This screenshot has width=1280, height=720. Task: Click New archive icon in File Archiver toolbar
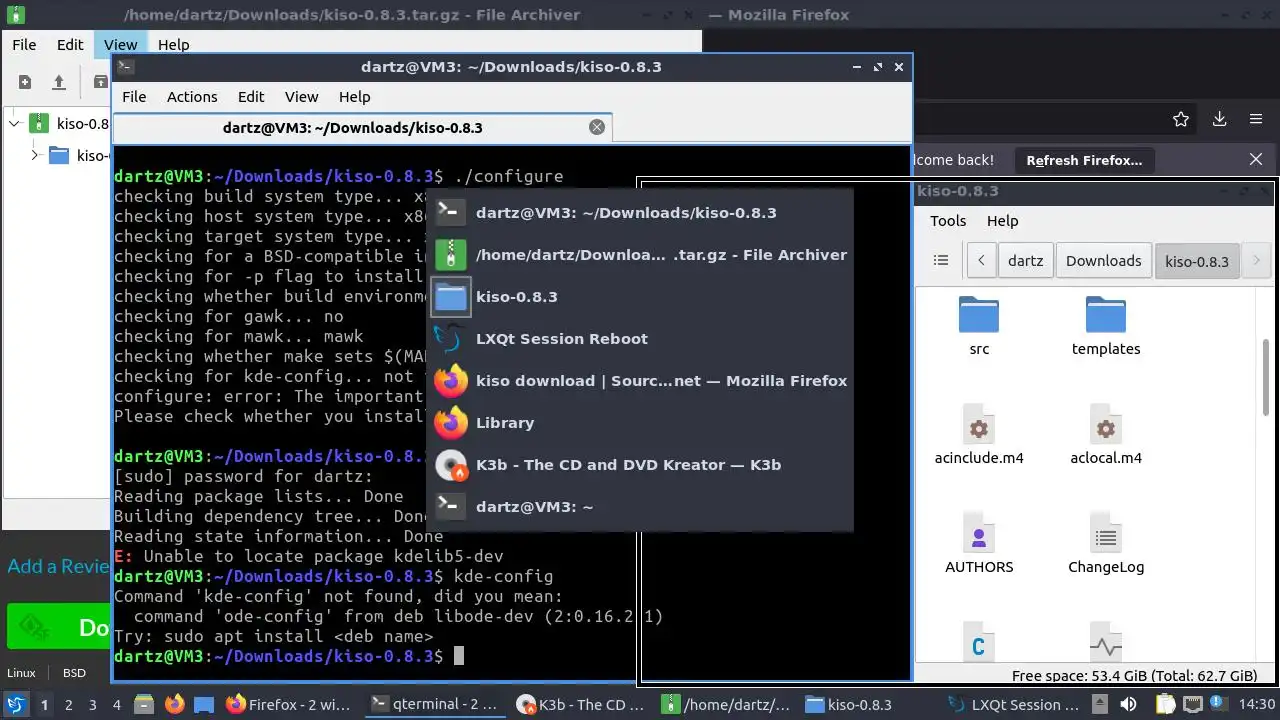[x=25, y=82]
